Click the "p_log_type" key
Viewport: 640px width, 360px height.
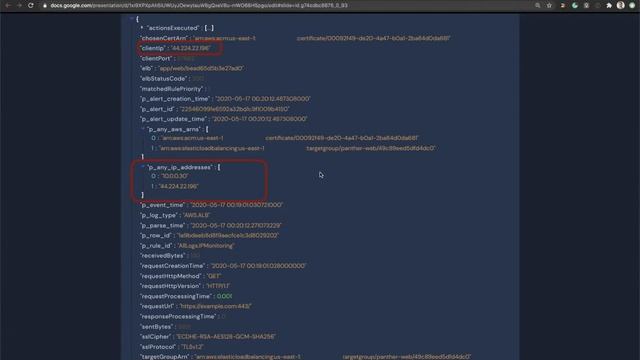[x=158, y=215]
